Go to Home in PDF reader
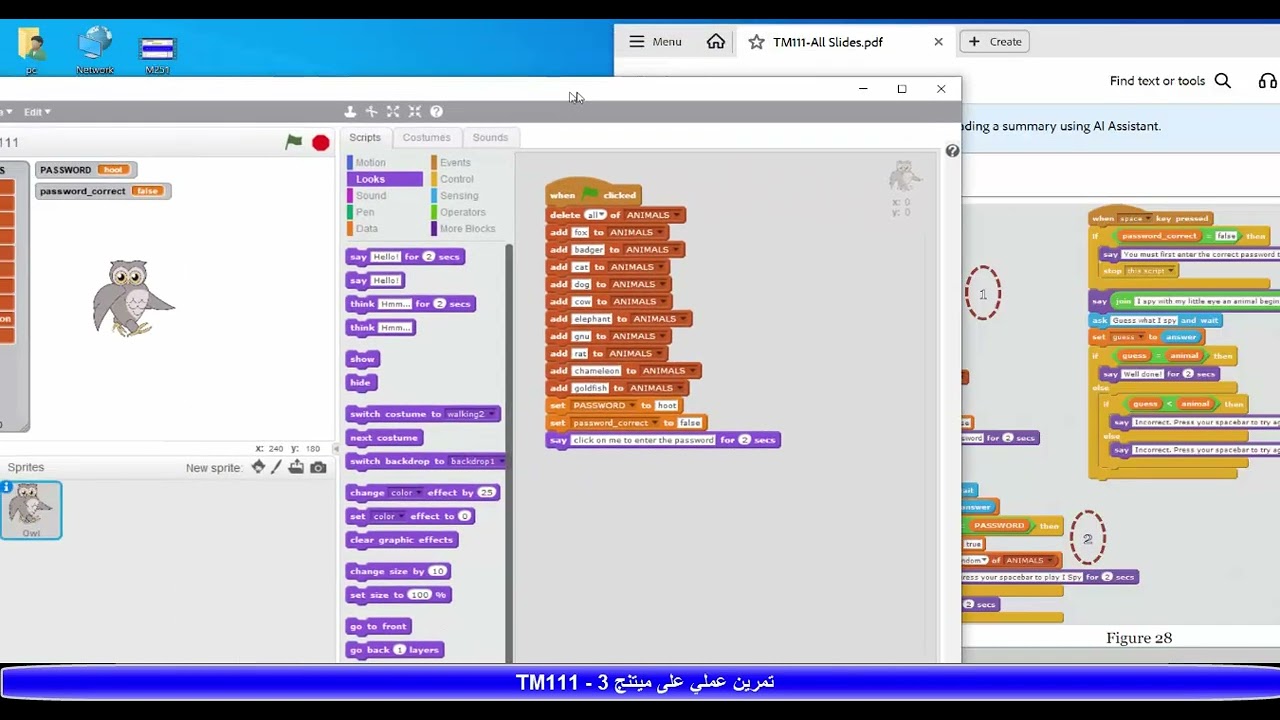Image resolution: width=1280 pixels, height=720 pixels. click(x=716, y=41)
